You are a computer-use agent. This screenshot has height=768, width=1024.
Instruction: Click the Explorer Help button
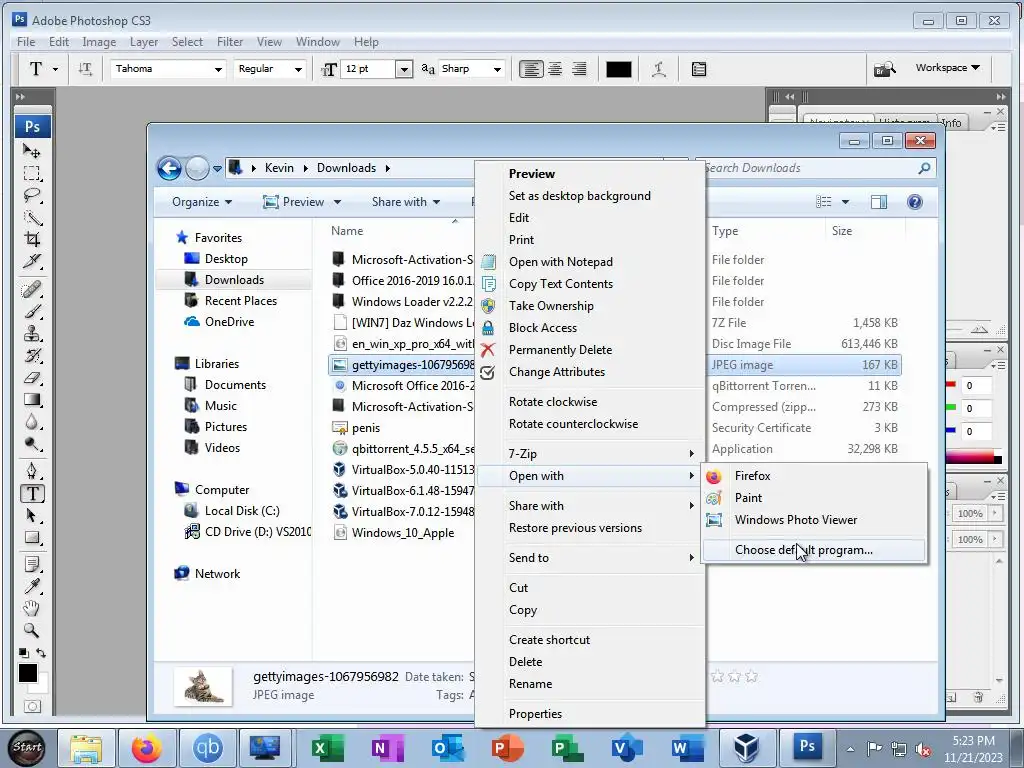tap(915, 202)
